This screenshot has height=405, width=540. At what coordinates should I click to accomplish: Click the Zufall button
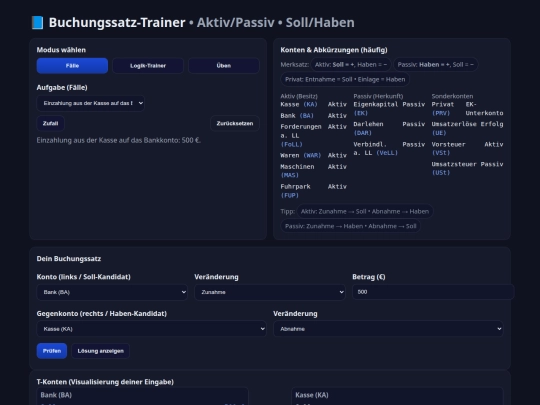(x=50, y=123)
